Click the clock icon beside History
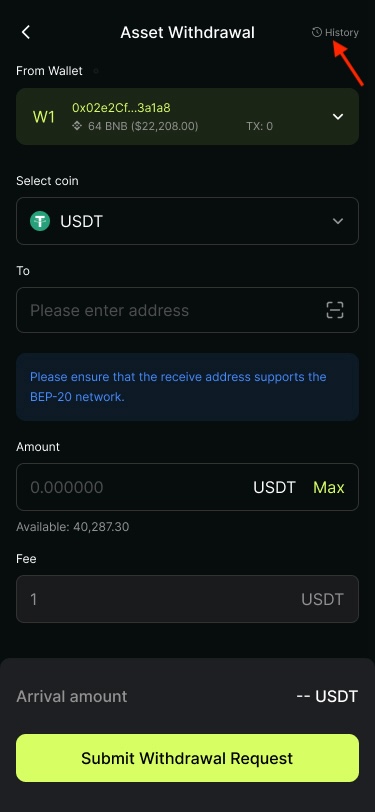 (x=316, y=32)
